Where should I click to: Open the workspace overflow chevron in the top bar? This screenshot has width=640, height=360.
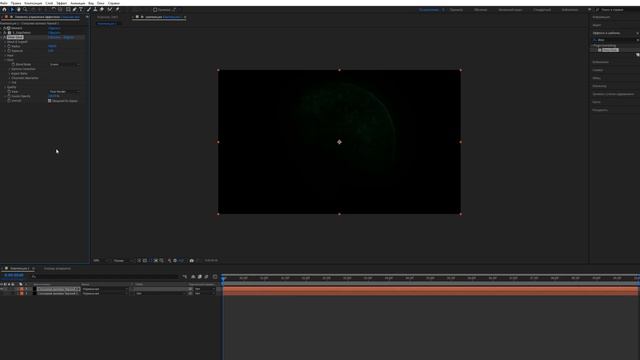click(x=589, y=9)
